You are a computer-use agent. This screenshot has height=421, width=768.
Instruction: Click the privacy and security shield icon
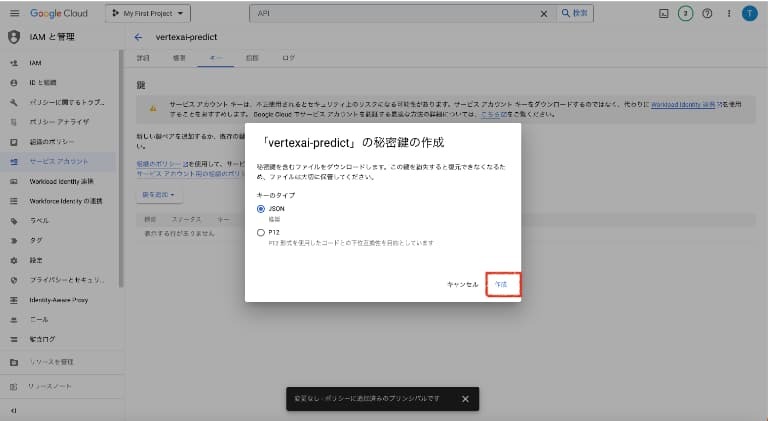pyautogui.click(x=14, y=280)
